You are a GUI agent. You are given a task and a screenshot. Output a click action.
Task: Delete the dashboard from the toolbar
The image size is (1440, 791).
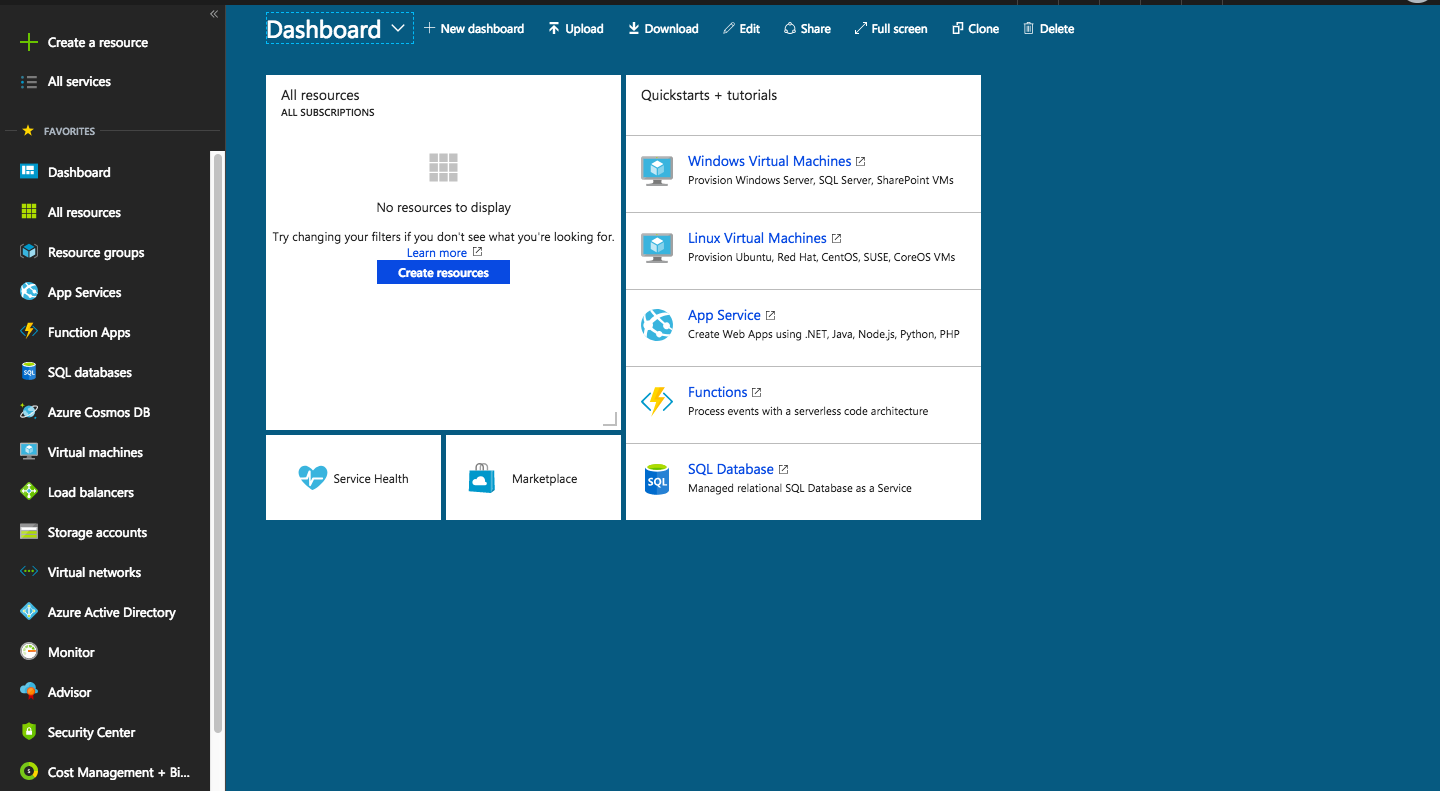1048,29
